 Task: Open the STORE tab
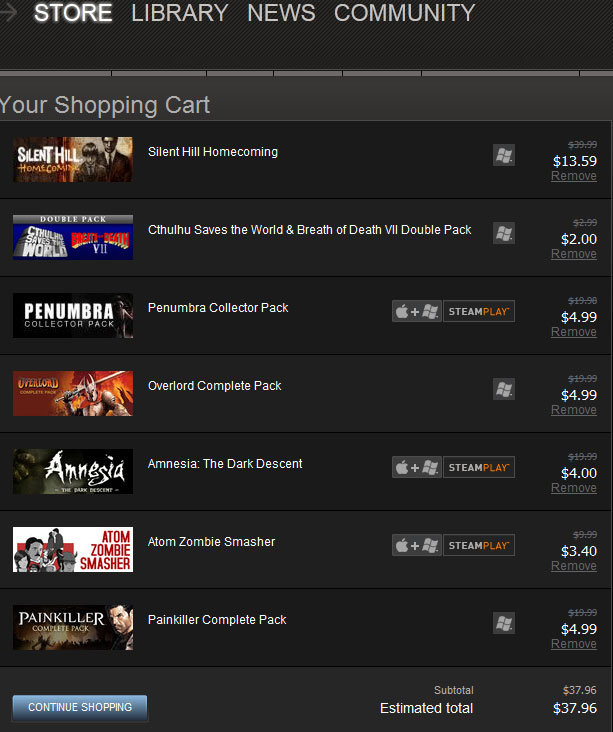[x=73, y=13]
